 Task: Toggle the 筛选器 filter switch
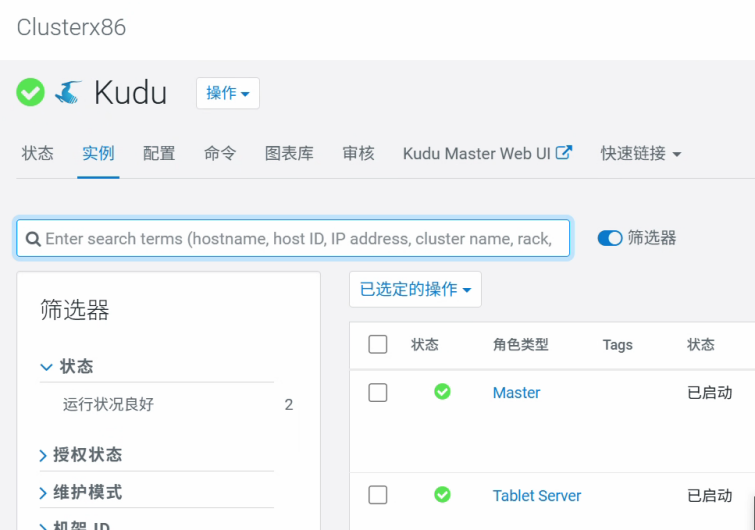[x=610, y=238]
